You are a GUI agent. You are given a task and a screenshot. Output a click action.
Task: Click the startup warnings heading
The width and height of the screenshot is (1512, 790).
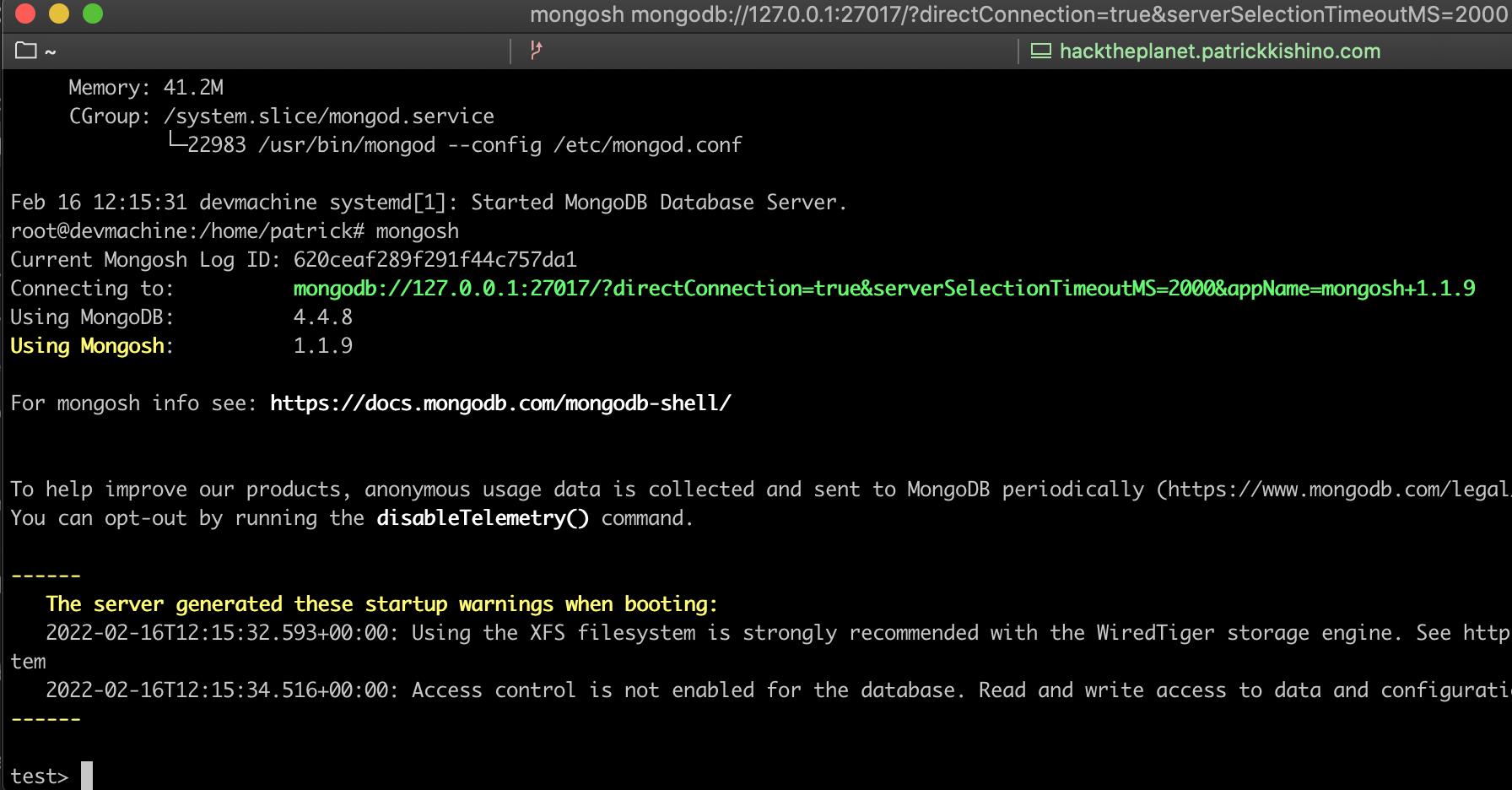click(381, 603)
